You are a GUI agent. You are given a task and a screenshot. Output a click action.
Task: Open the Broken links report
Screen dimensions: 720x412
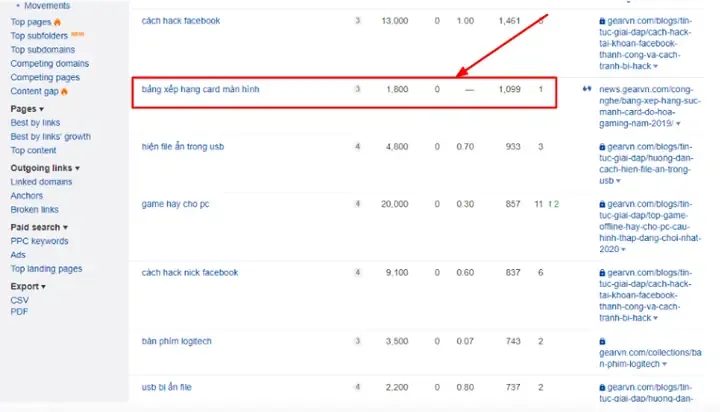coord(34,210)
